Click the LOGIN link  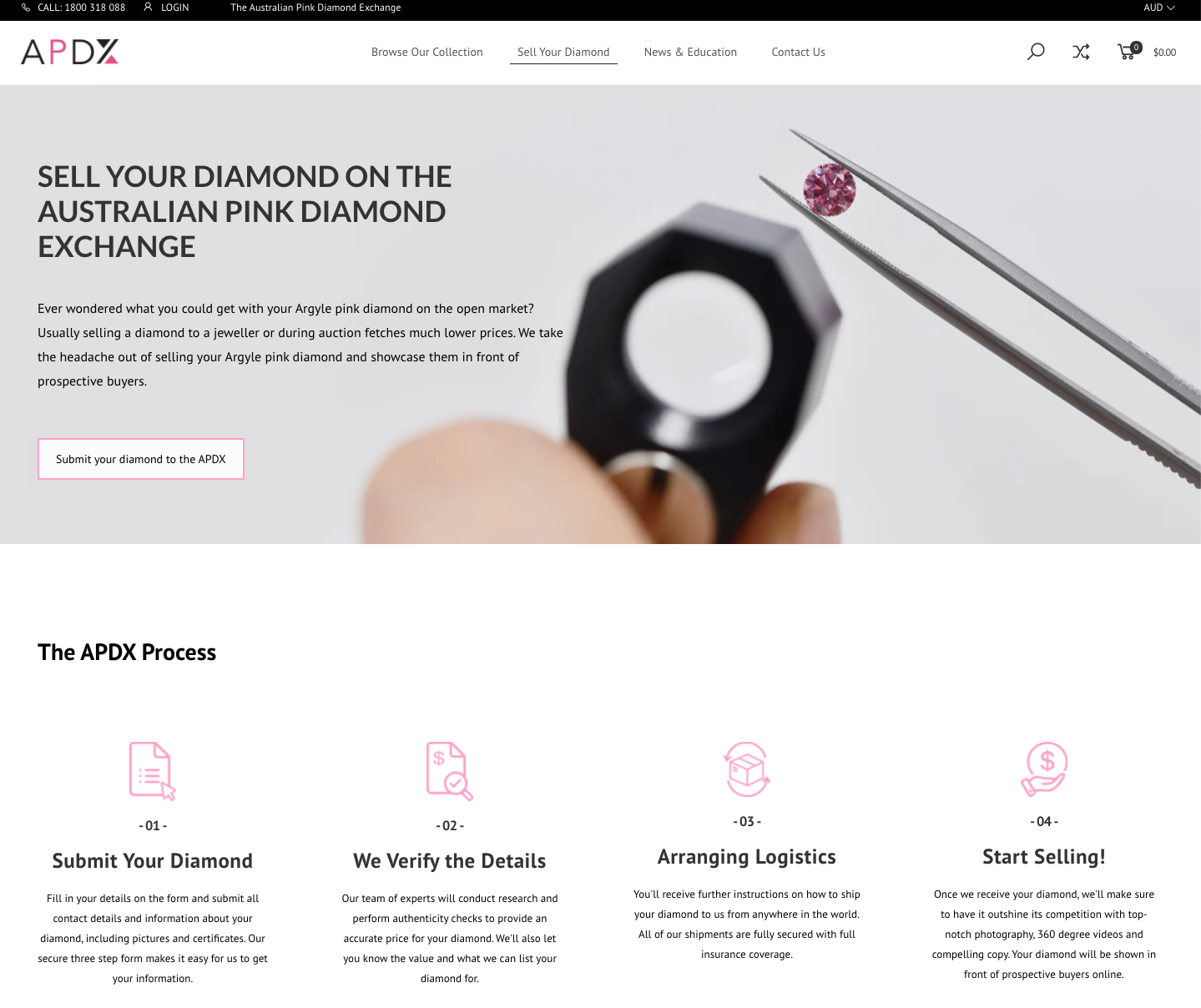[174, 8]
